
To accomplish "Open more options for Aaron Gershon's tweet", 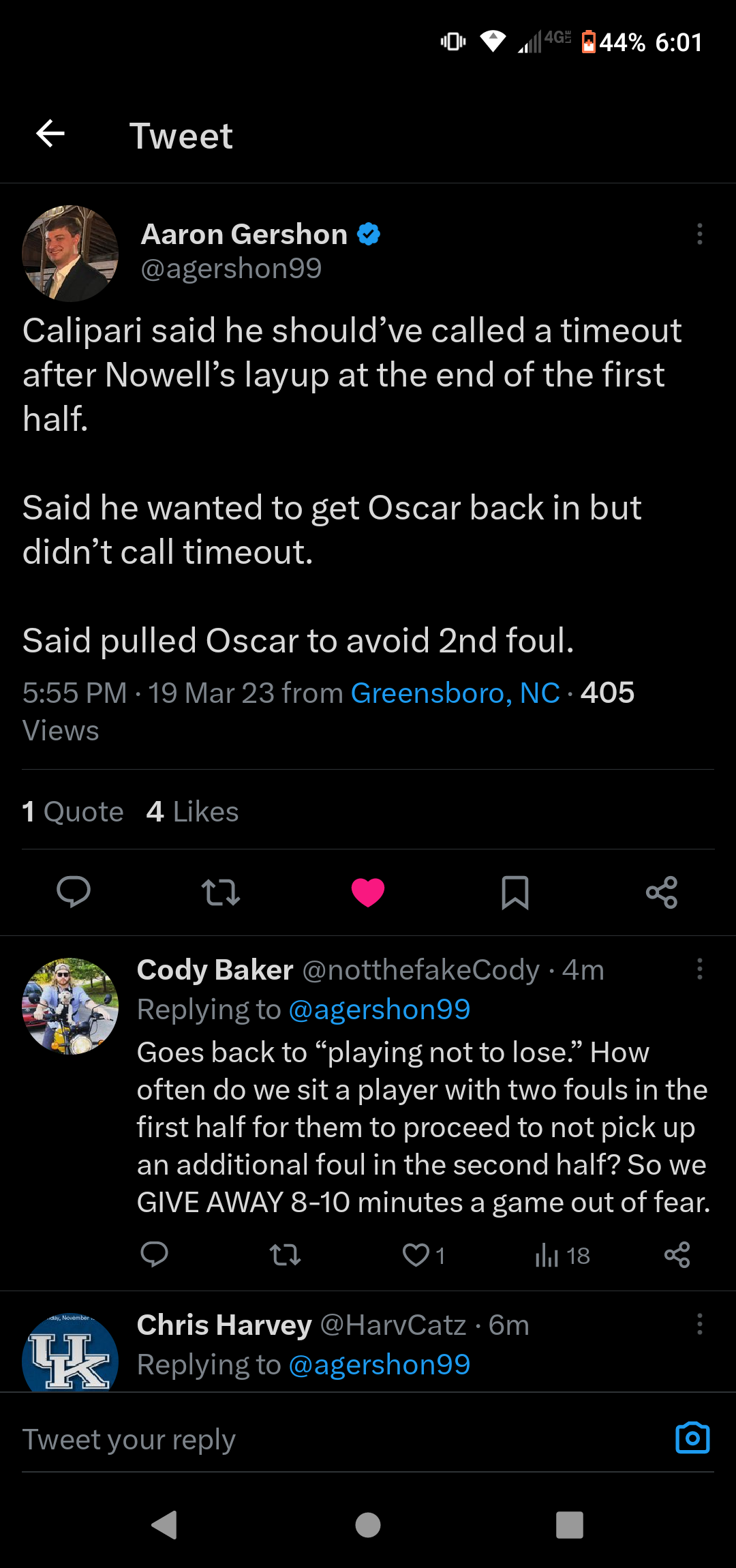I will [699, 234].
